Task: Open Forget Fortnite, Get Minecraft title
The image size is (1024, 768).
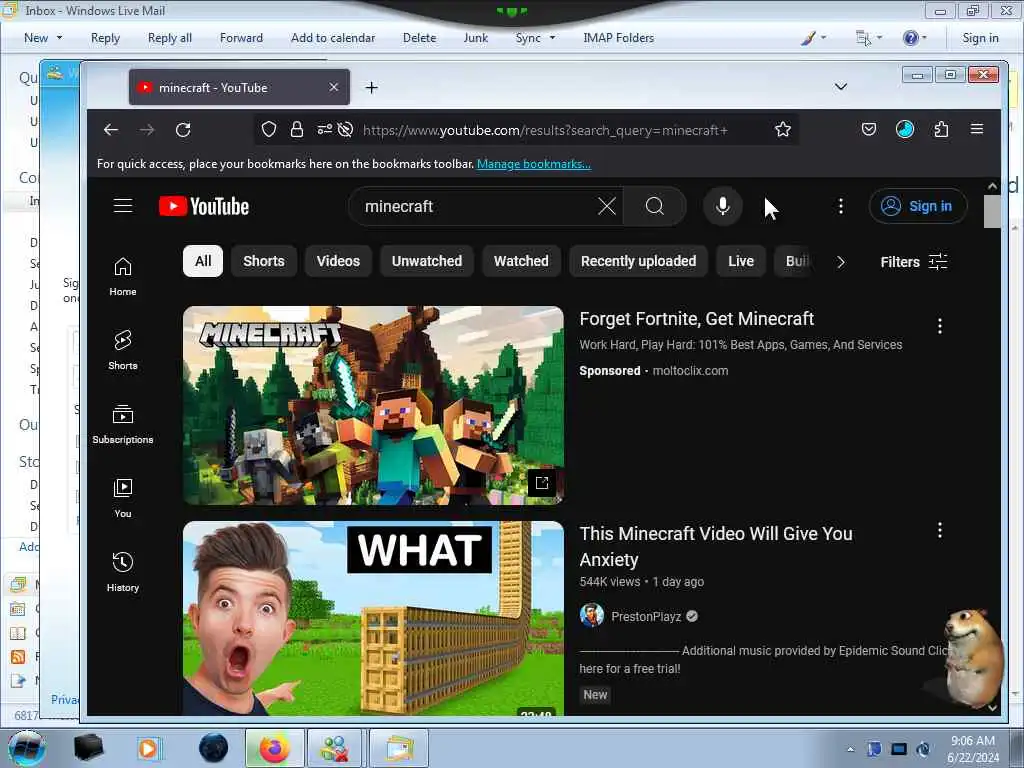Action: click(x=697, y=319)
